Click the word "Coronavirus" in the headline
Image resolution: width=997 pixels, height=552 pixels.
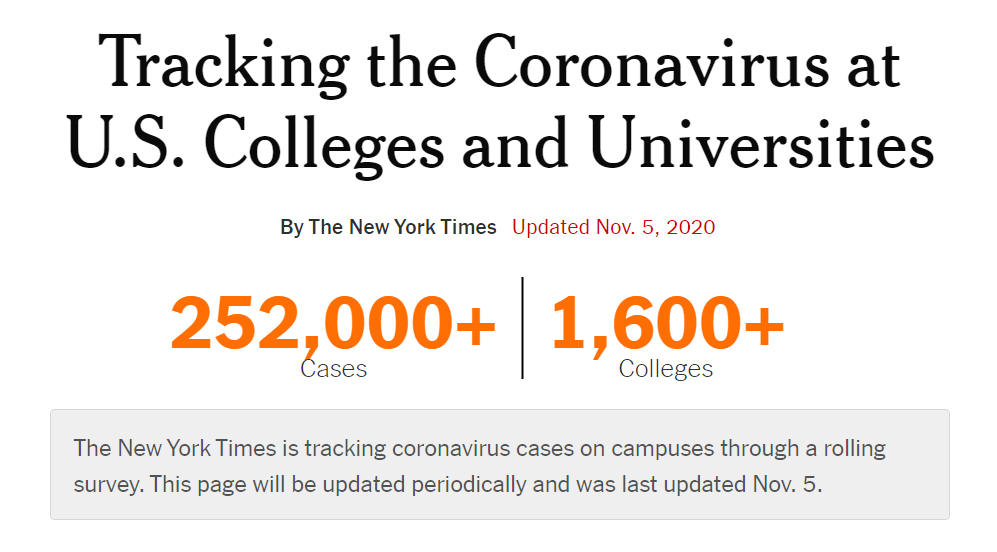point(652,62)
